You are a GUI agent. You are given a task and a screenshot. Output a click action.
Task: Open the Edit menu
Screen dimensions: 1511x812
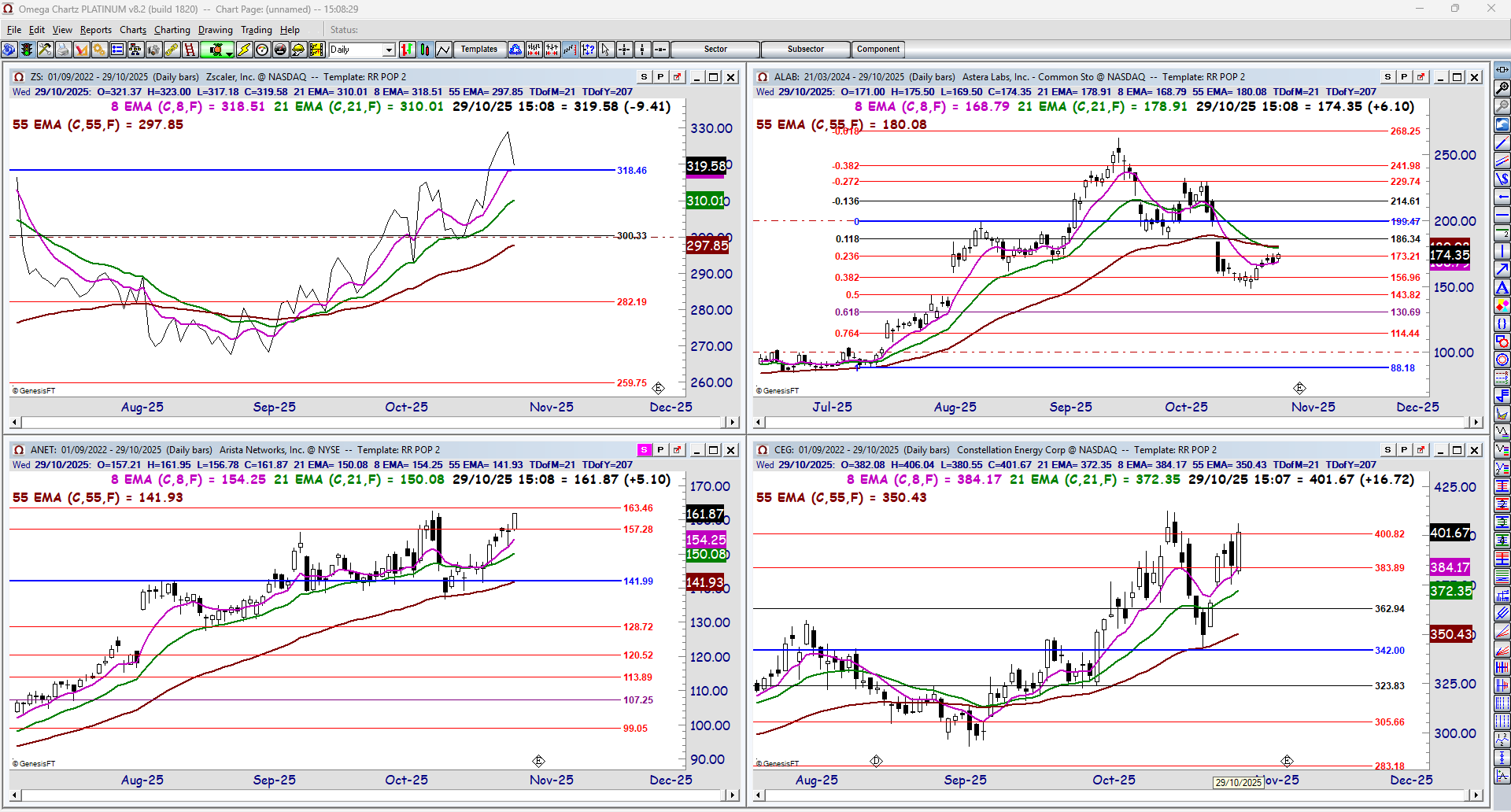click(x=37, y=30)
